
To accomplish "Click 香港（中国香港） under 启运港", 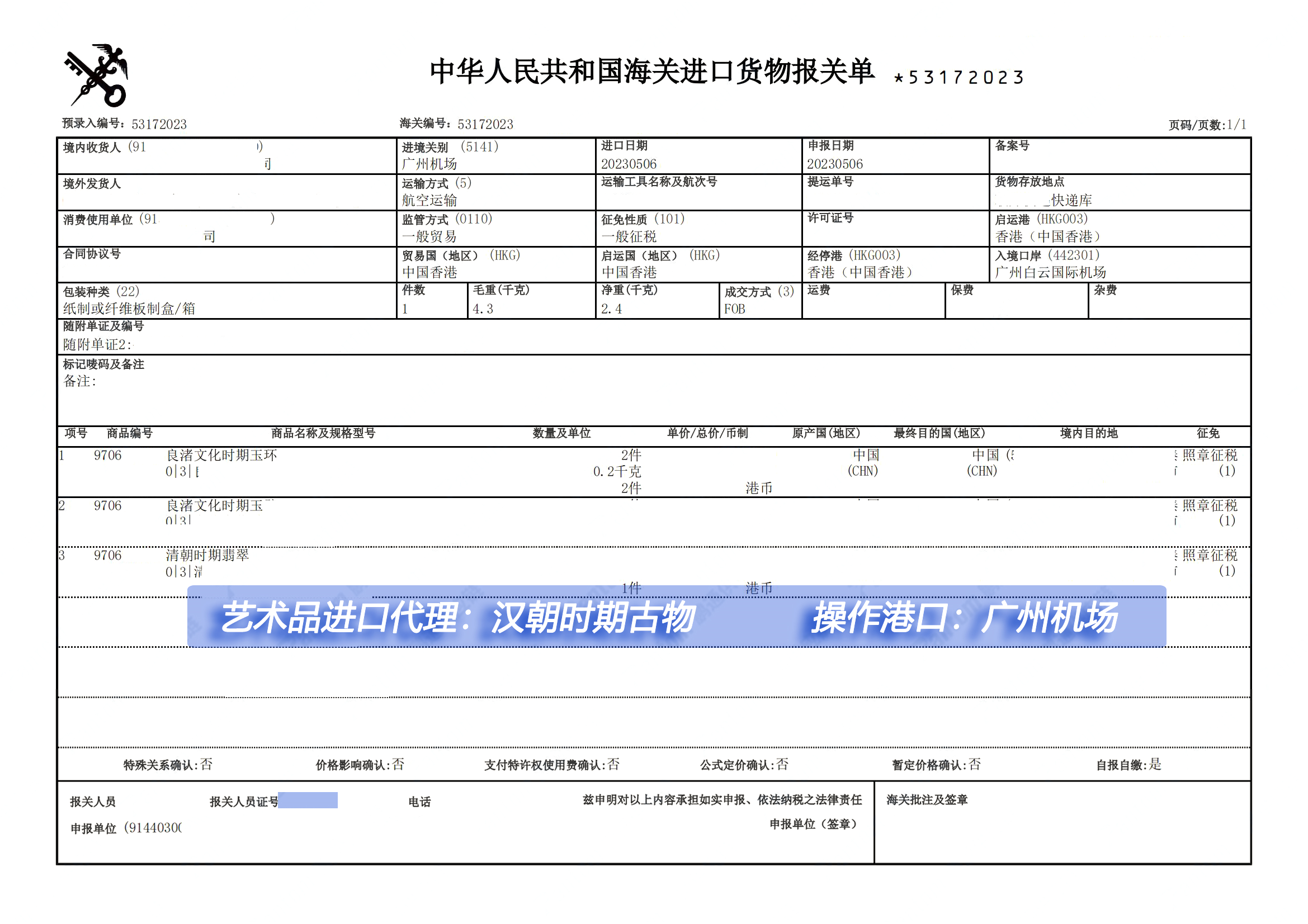I will point(1048,236).
